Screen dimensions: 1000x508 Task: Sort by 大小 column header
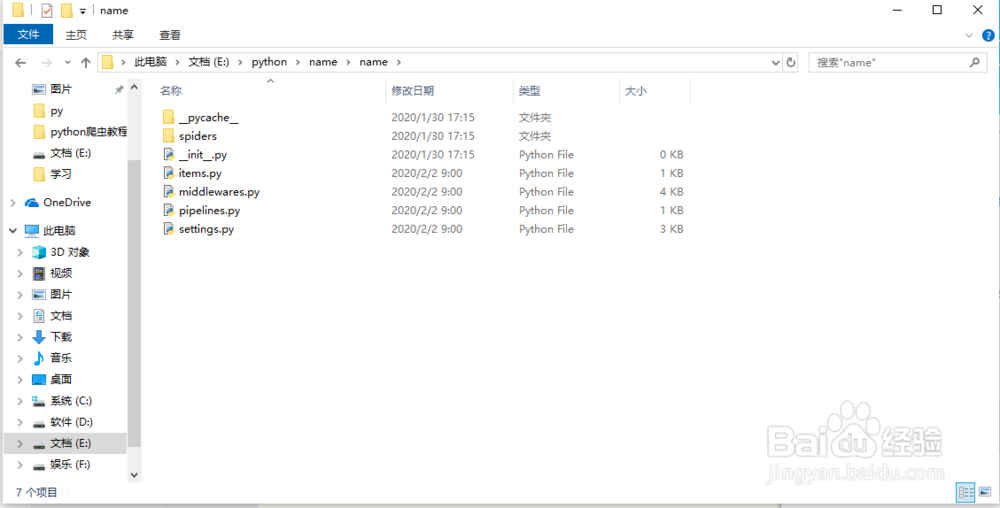click(x=636, y=91)
